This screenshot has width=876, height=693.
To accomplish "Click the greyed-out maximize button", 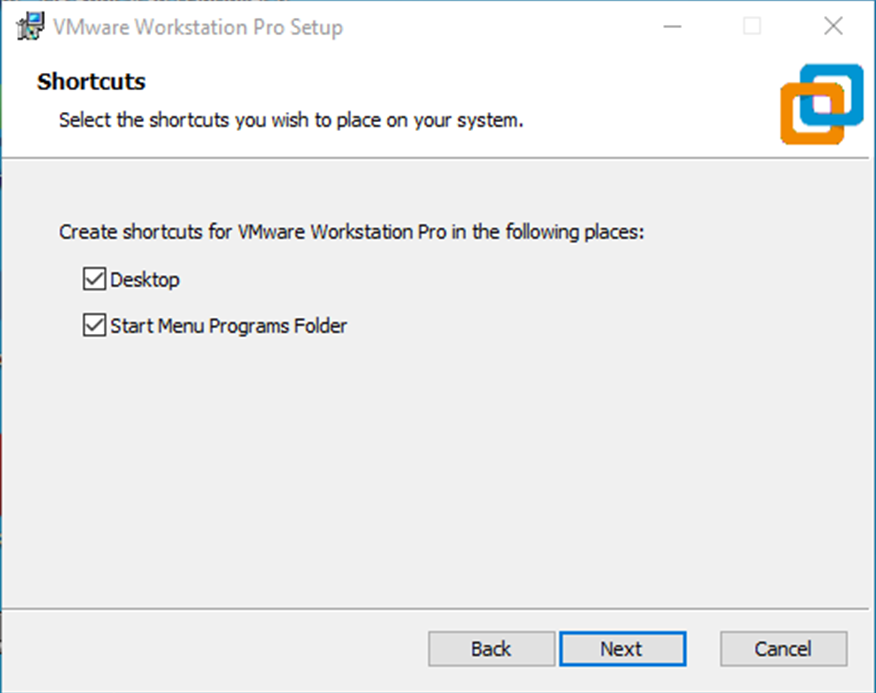I will (x=752, y=27).
